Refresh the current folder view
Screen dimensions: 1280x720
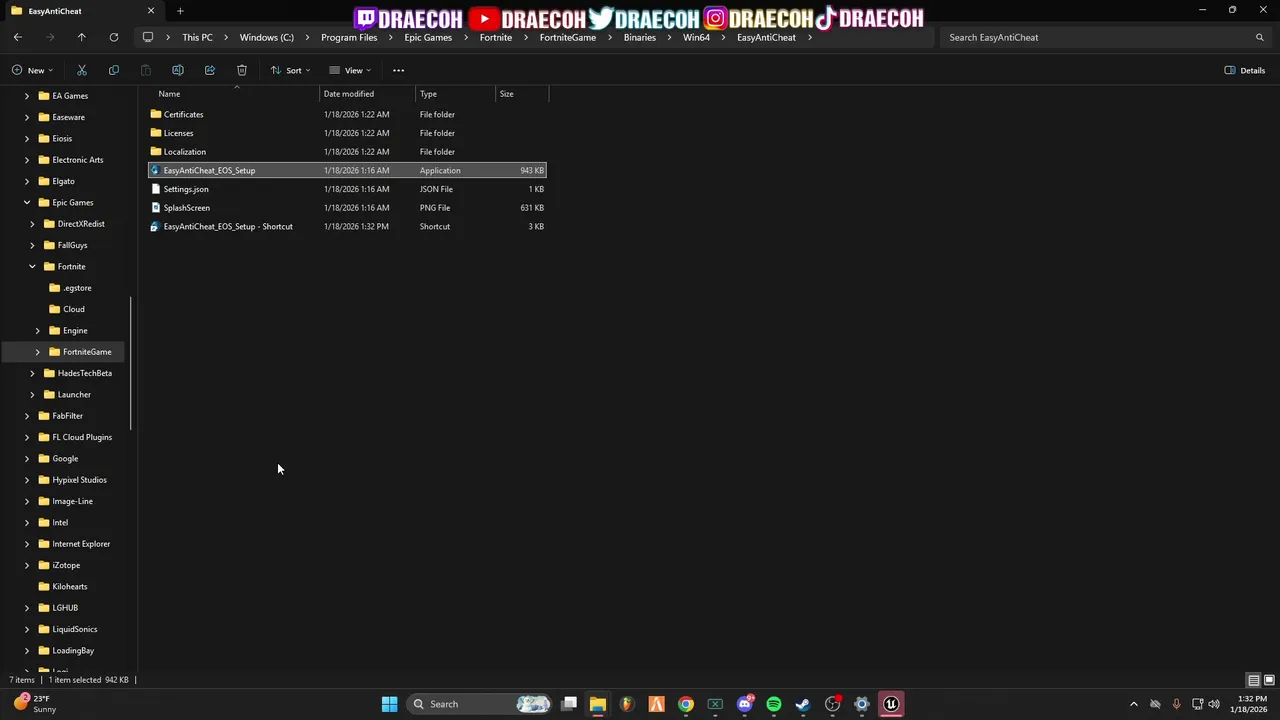(114, 37)
